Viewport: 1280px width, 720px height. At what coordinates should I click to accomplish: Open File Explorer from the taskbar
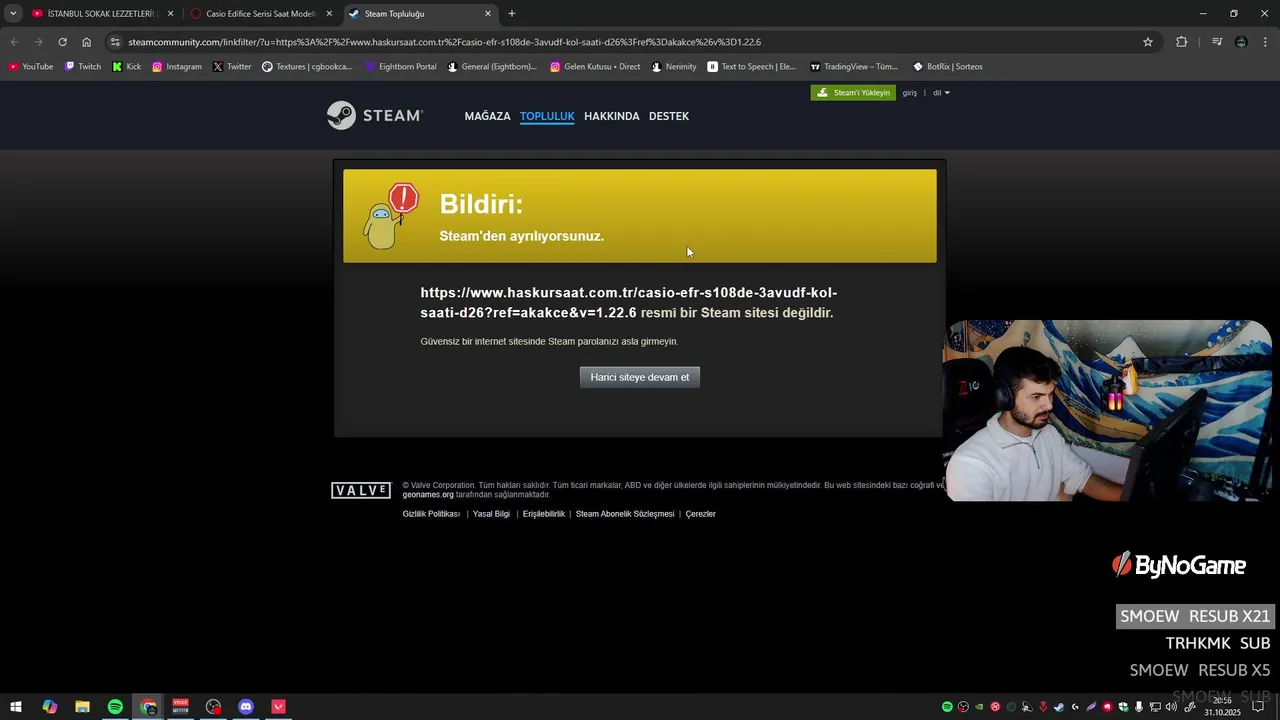(82, 707)
